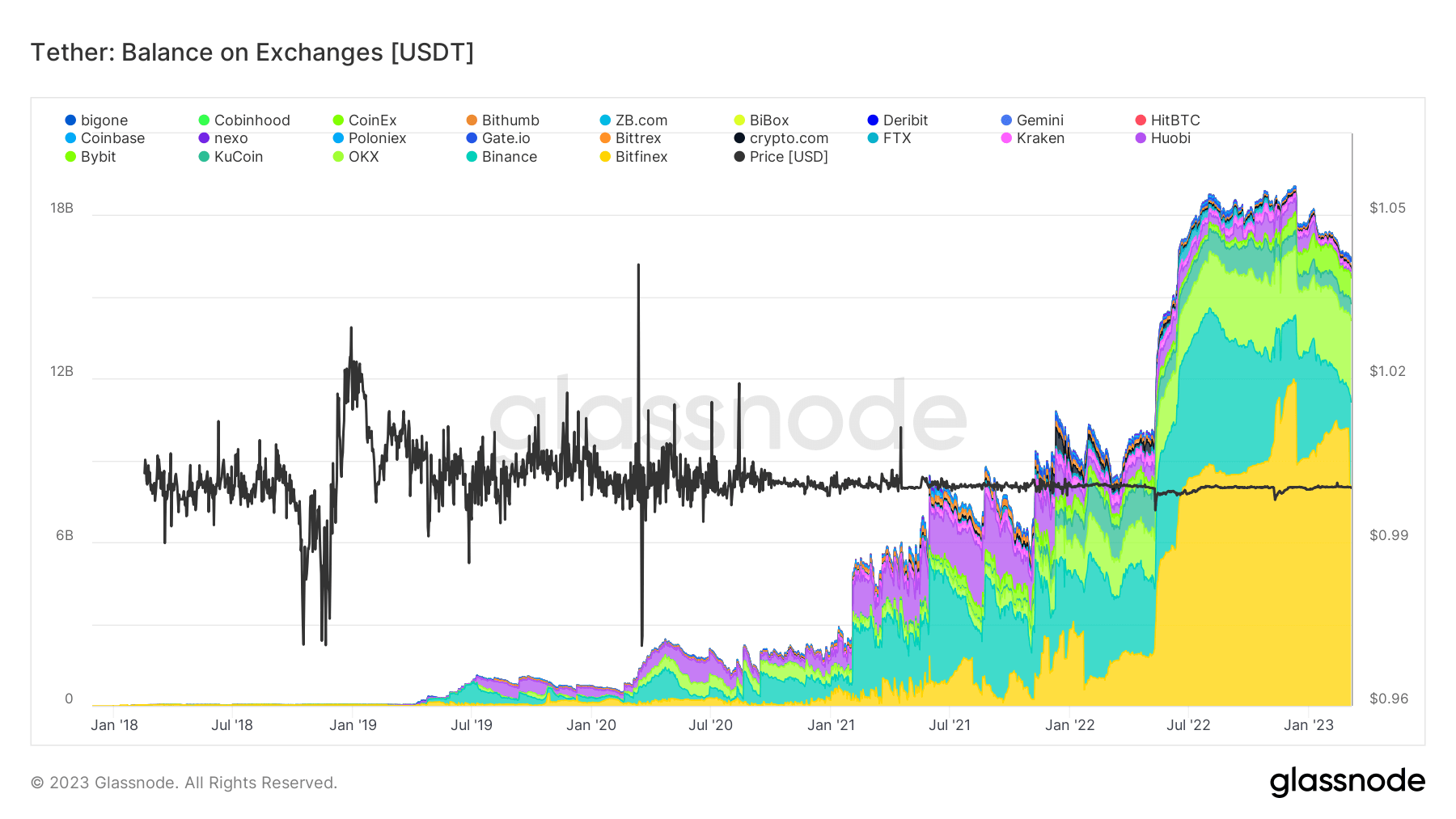Click the 12B left axis label

tap(61, 371)
